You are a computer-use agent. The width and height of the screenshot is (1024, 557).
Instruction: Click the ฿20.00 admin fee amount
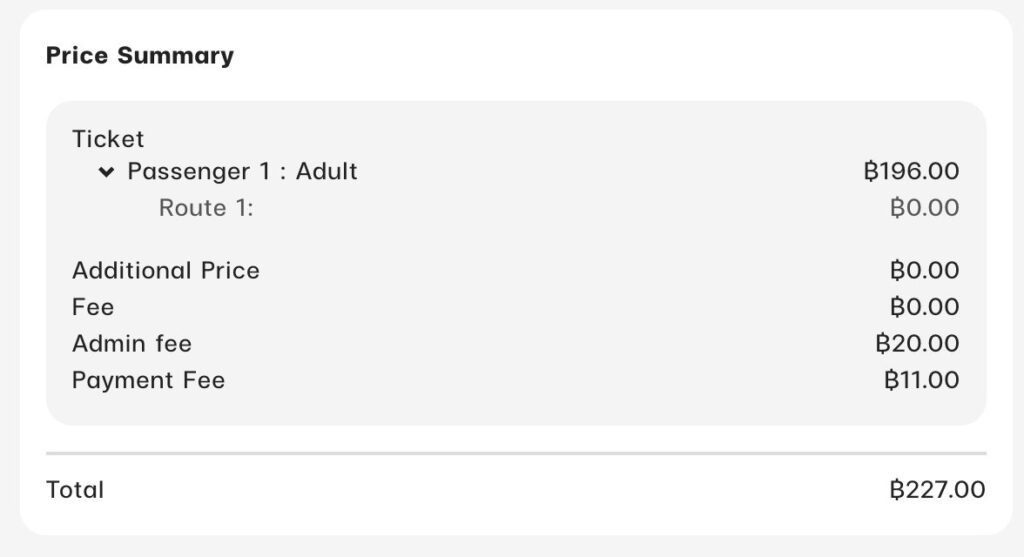(917, 344)
